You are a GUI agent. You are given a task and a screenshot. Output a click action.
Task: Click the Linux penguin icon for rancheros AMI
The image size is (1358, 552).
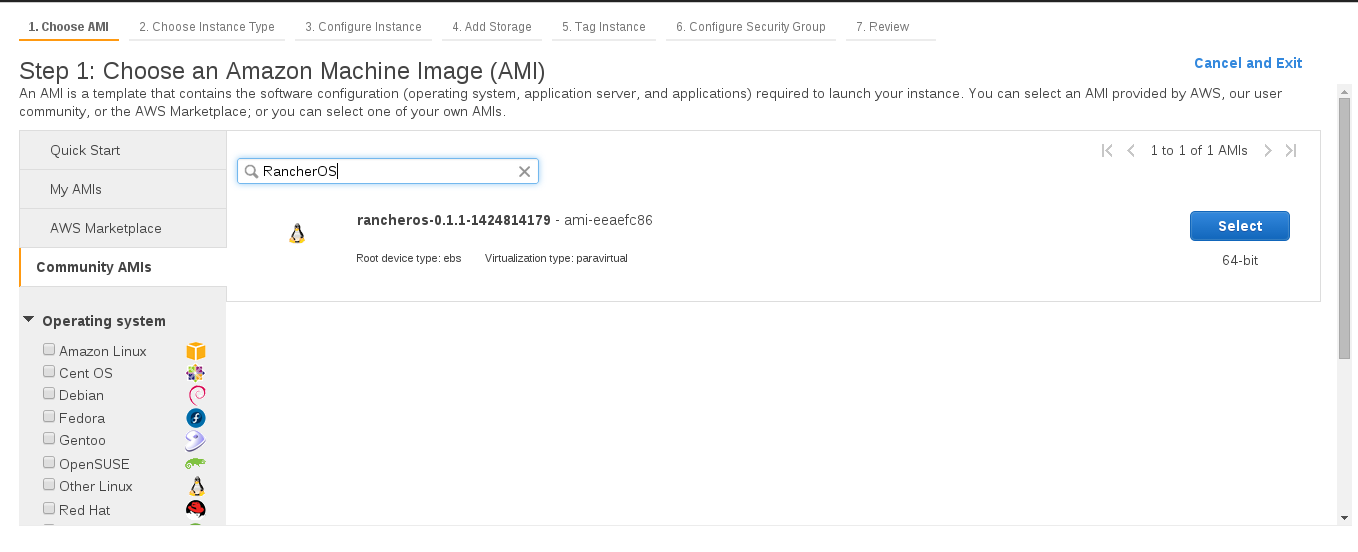pyautogui.click(x=296, y=234)
